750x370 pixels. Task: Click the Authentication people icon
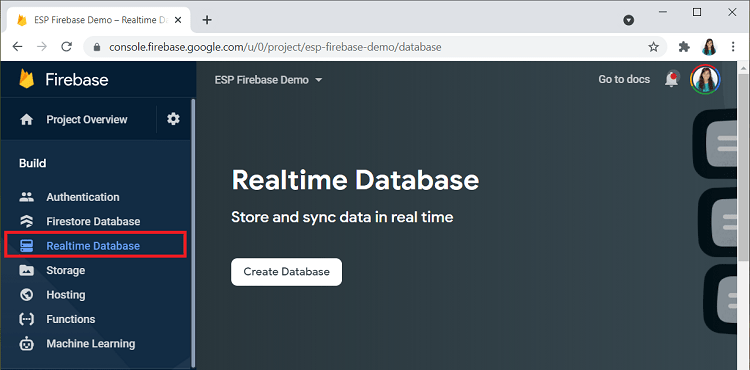point(27,197)
